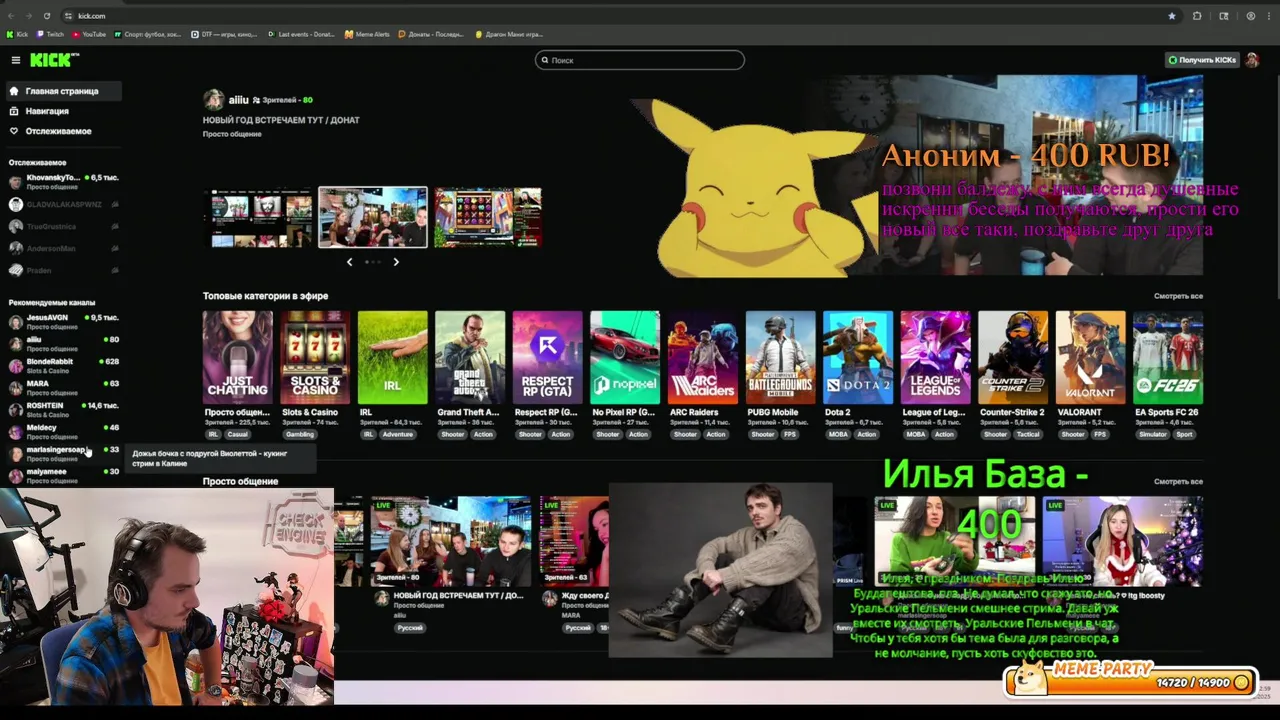The width and height of the screenshot is (1280, 720).
Task: Go to Главная страница in sidebar
Action: pyautogui.click(x=64, y=91)
